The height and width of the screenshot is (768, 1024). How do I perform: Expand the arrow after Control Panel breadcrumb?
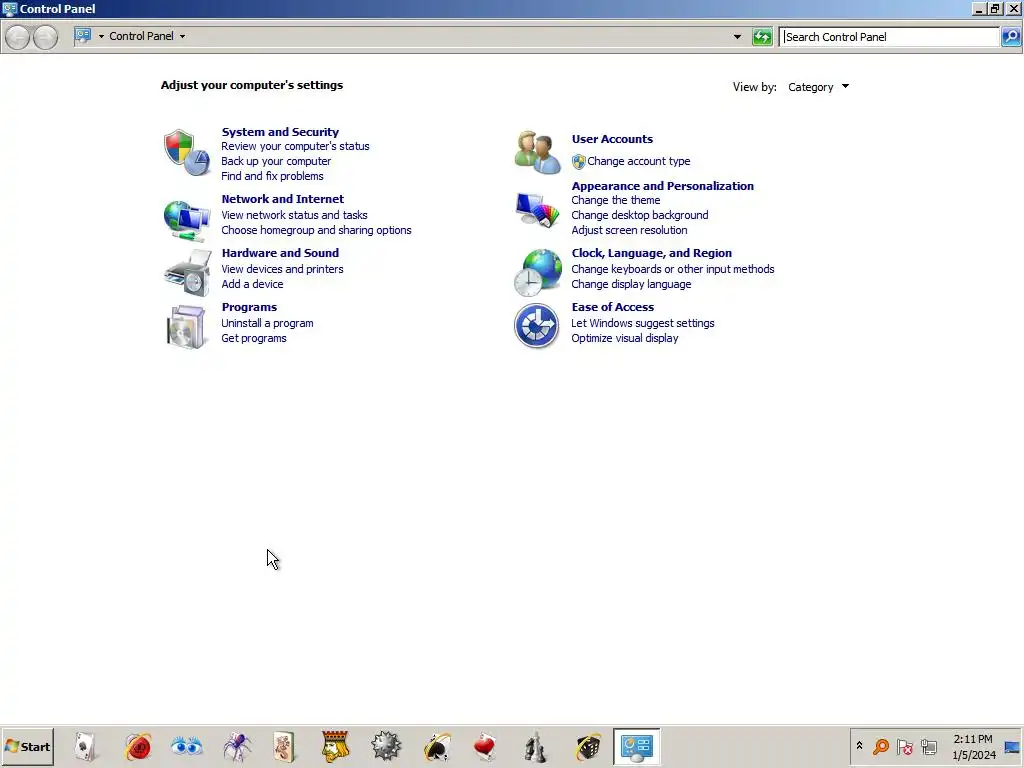[x=182, y=37]
